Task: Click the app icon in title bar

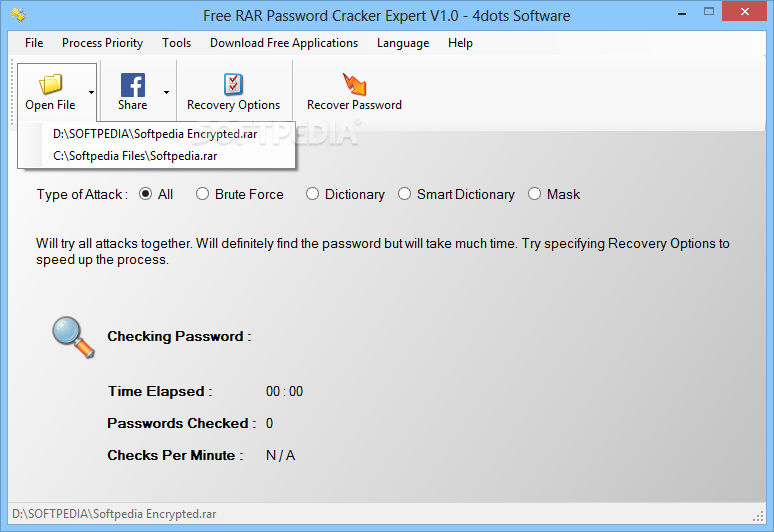Action: coord(19,15)
